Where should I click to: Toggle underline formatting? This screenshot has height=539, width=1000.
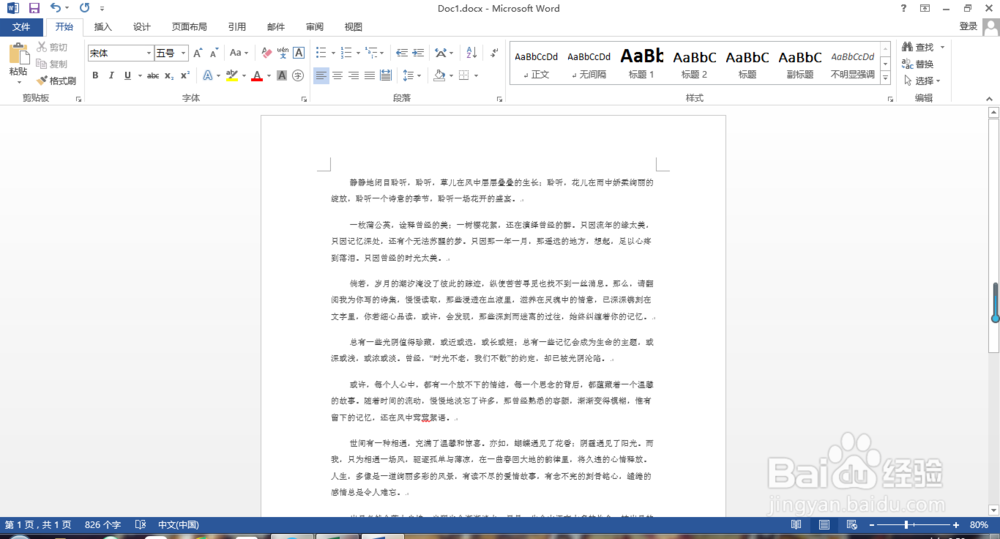click(128, 75)
